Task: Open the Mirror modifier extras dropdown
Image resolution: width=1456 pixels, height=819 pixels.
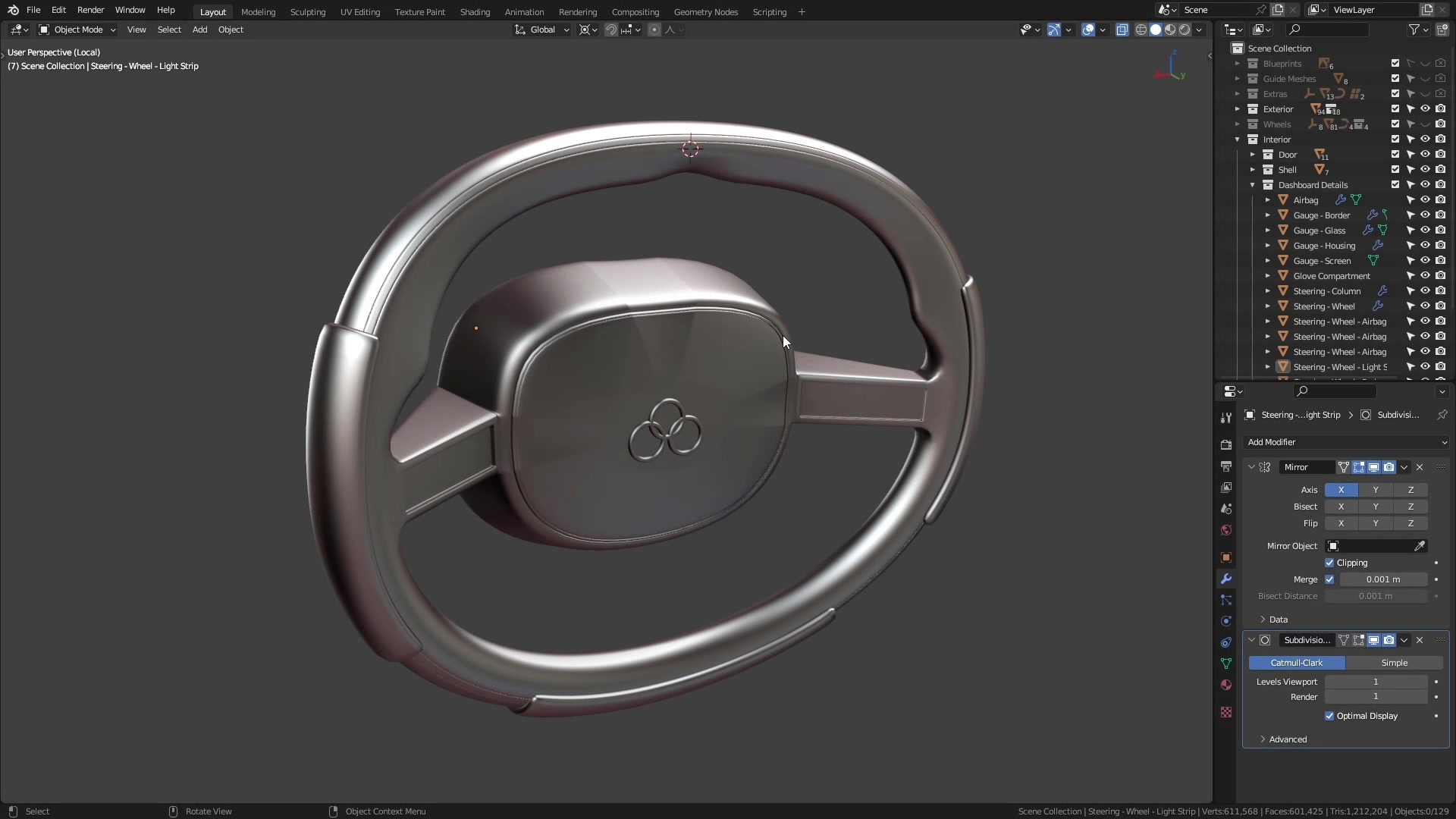Action: (1404, 467)
